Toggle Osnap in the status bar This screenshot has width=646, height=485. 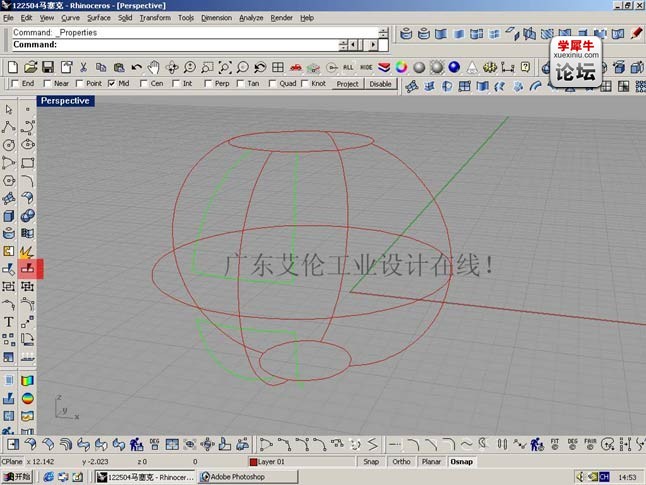click(461, 462)
